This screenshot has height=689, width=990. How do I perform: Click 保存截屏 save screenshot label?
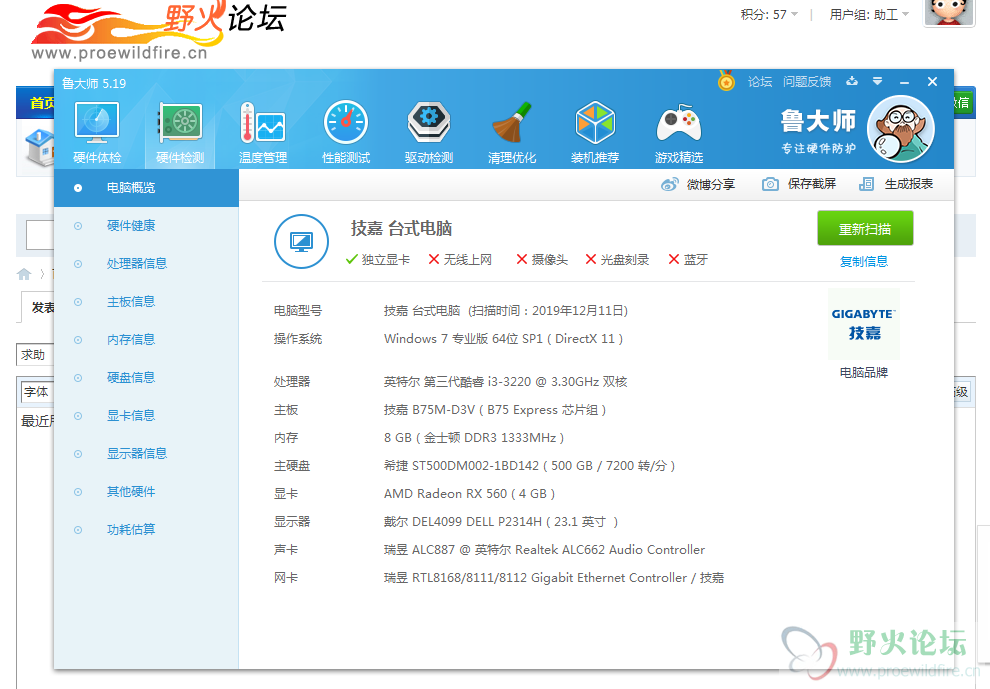(x=812, y=184)
